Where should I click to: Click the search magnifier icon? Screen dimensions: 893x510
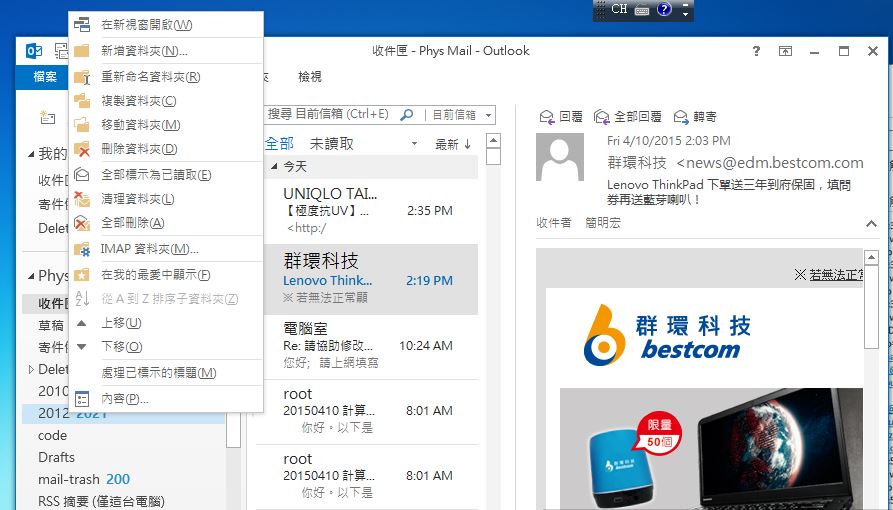(407, 115)
